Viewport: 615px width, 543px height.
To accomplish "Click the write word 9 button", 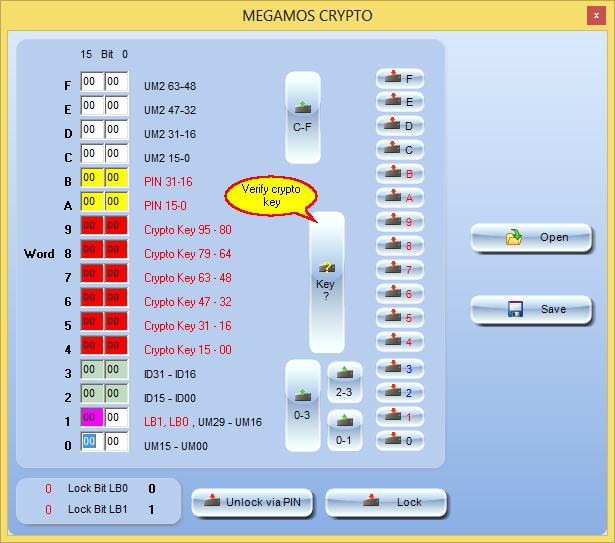I will coord(400,222).
